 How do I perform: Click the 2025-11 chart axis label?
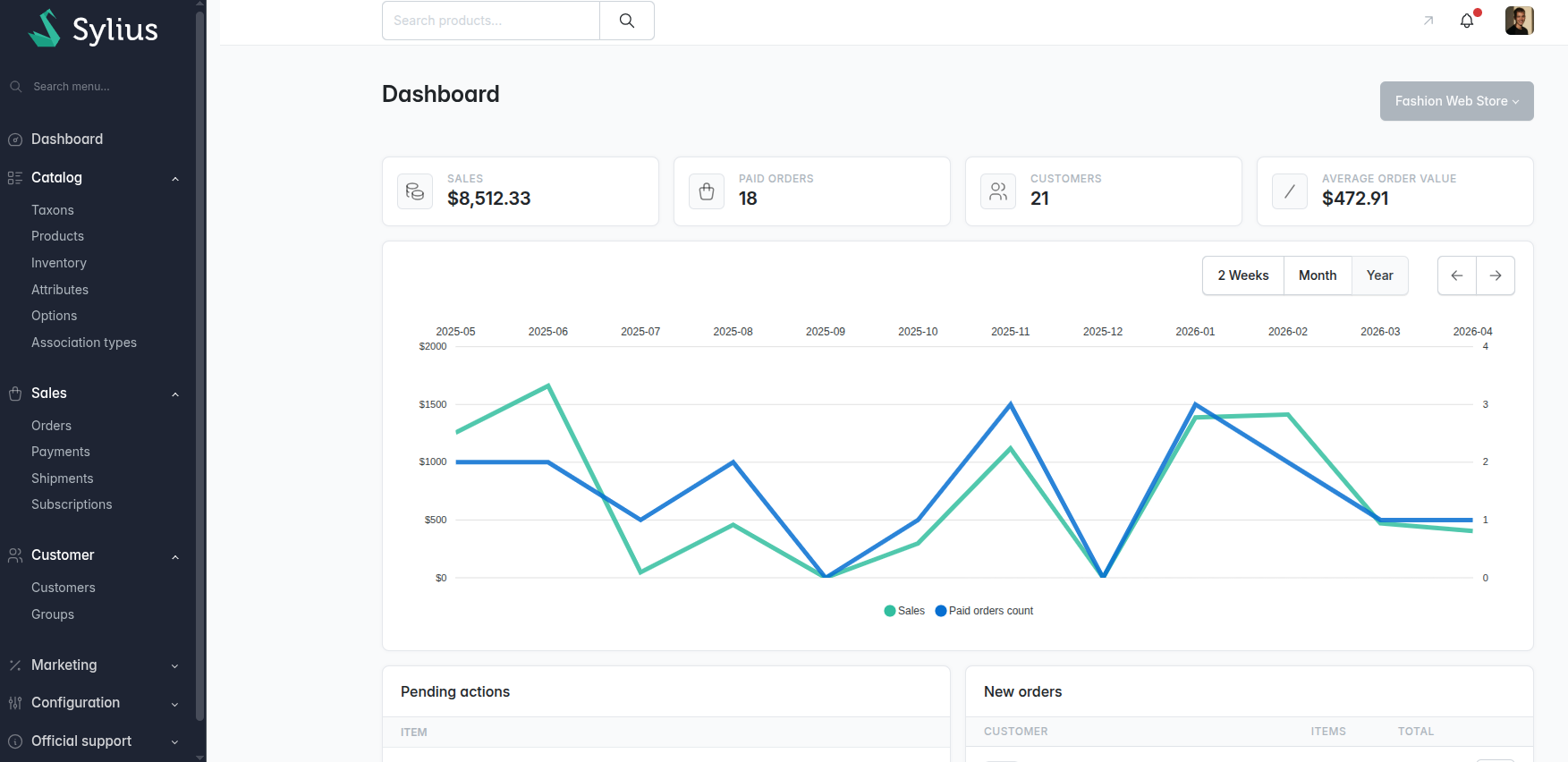coord(1010,332)
